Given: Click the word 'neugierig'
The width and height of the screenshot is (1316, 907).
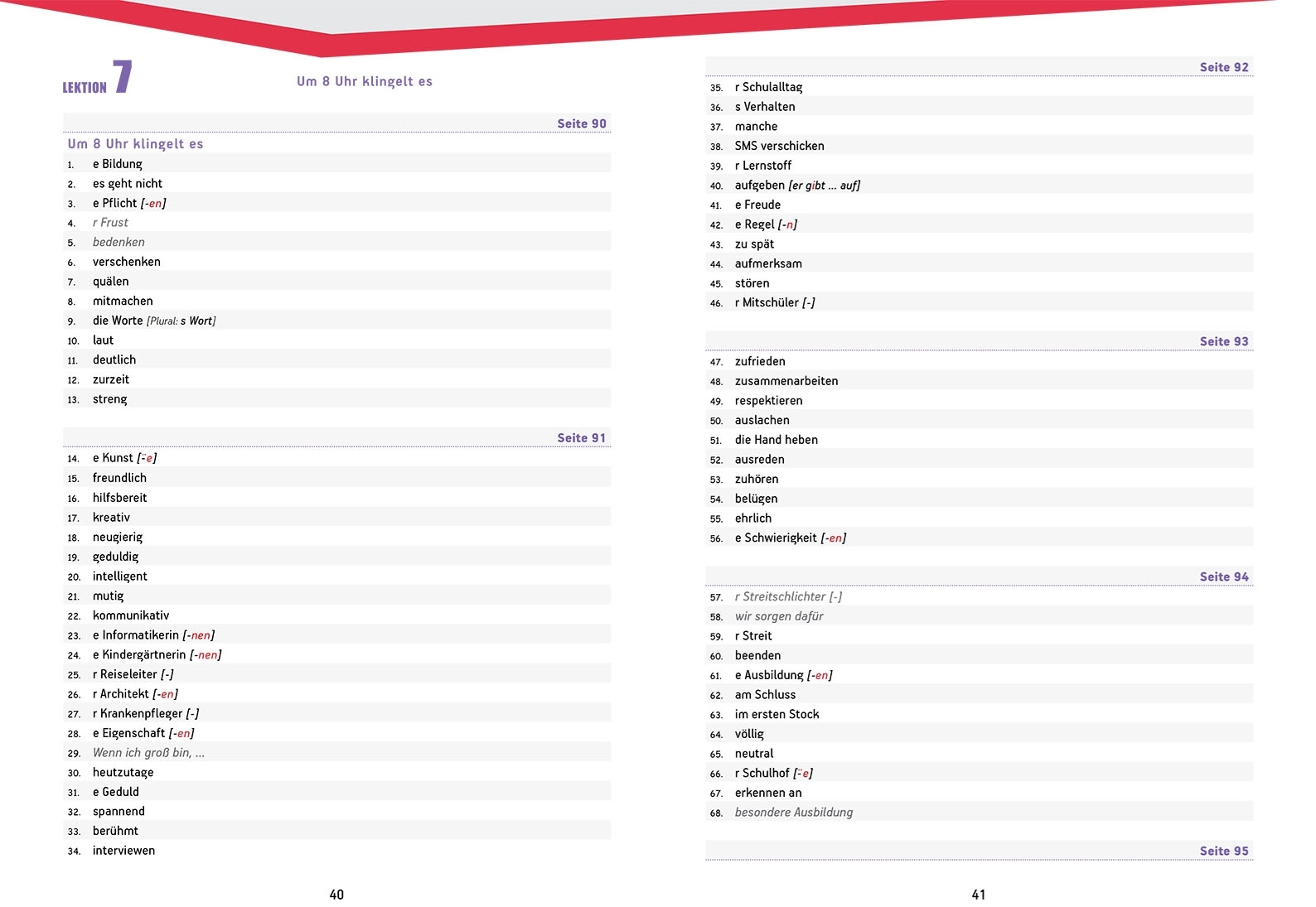Looking at the screenshot, I should tap(118, 538).
